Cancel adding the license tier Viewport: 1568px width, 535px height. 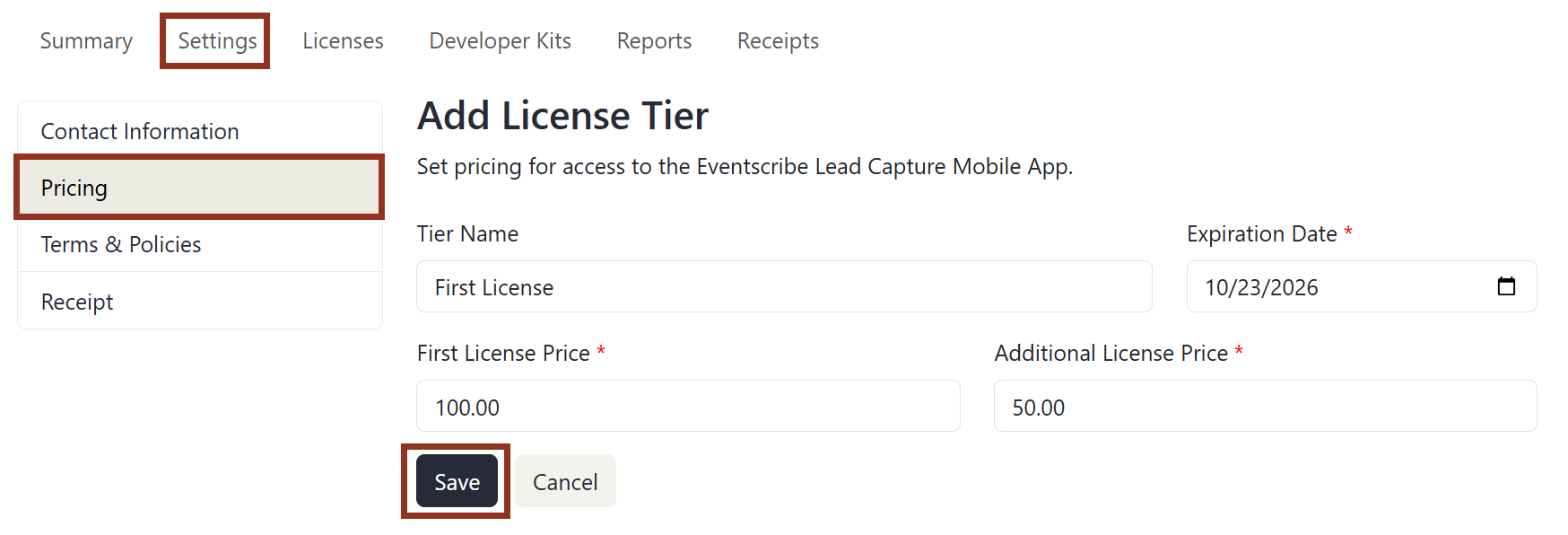point(564,481)
